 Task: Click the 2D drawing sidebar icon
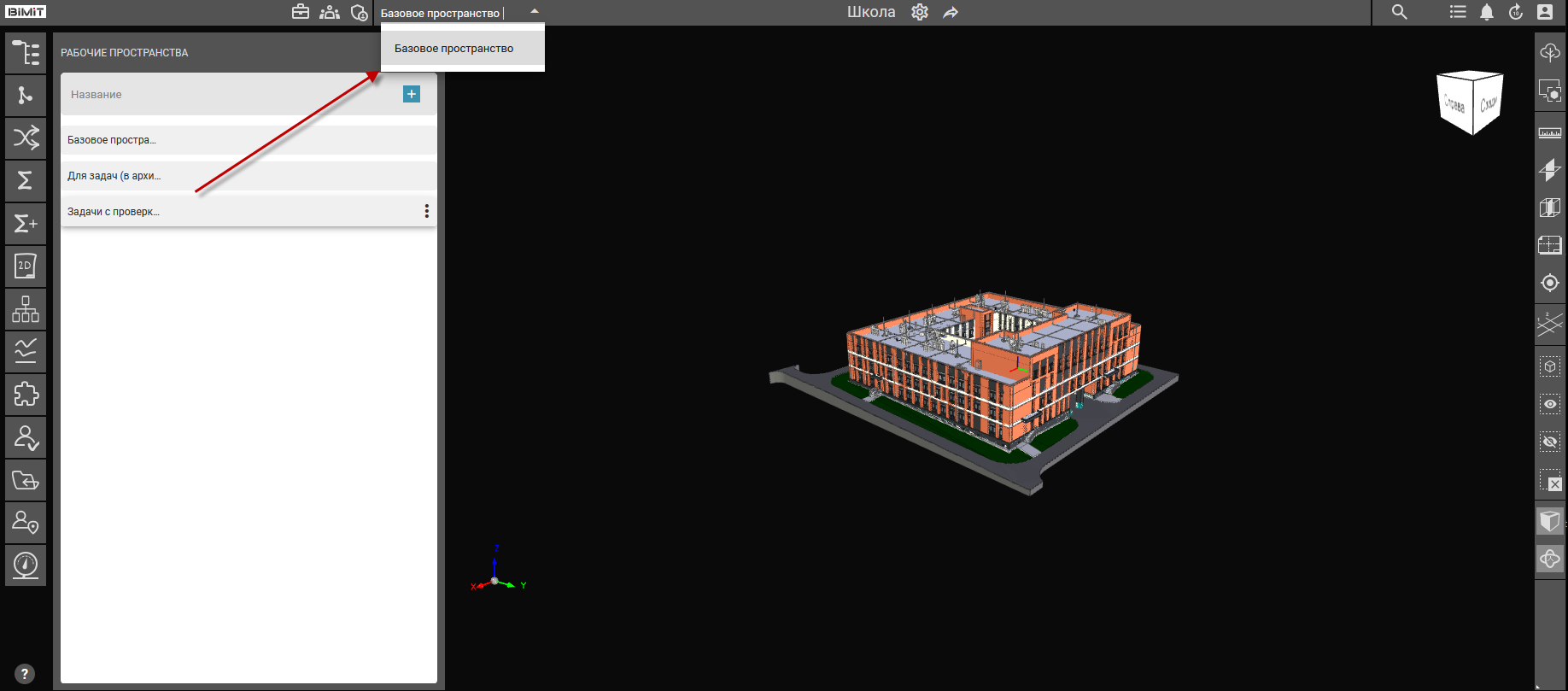tap(26, 266)
